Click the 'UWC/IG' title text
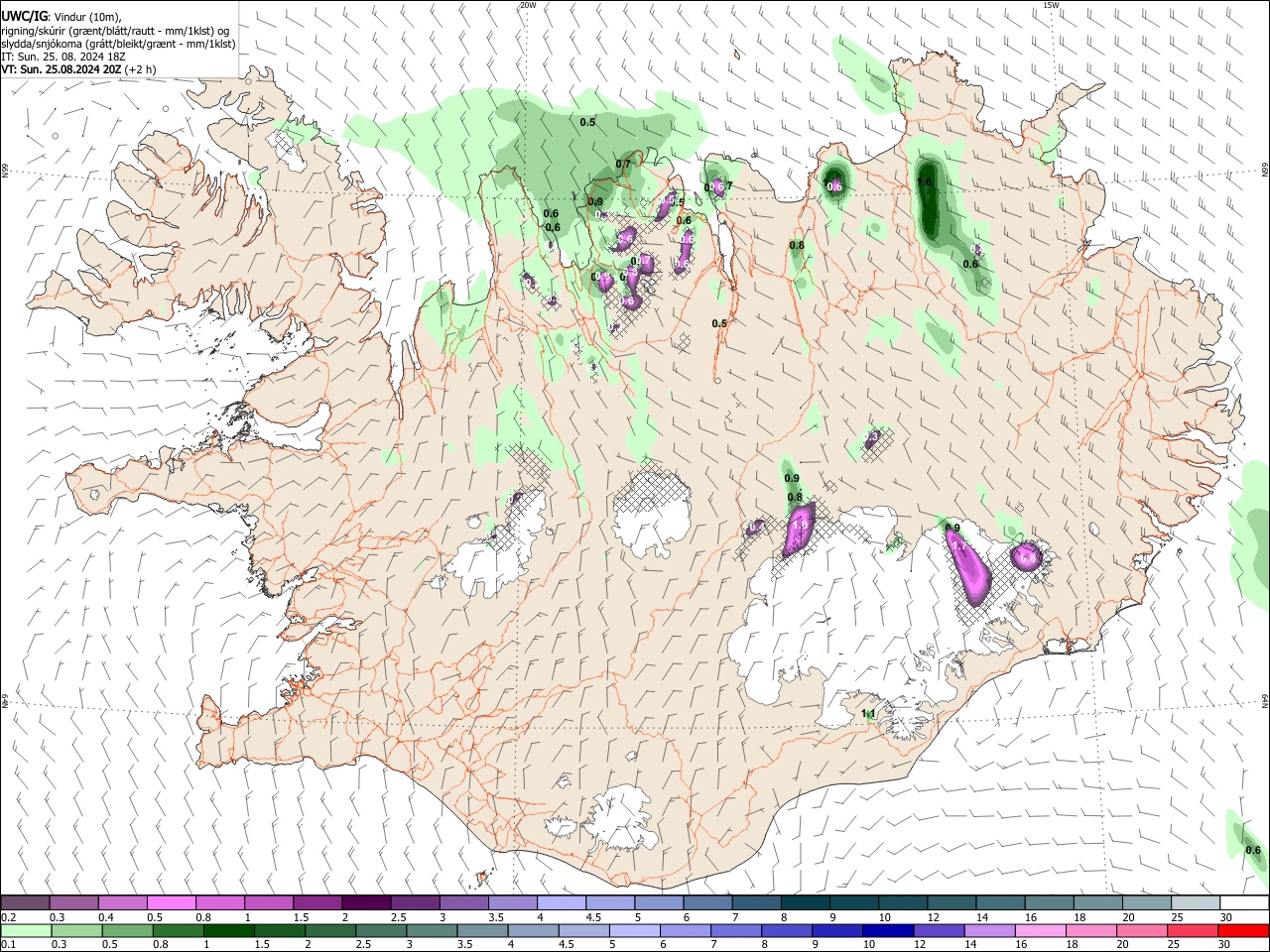This screenshot has height=952, width=1270. click(24, 16)
